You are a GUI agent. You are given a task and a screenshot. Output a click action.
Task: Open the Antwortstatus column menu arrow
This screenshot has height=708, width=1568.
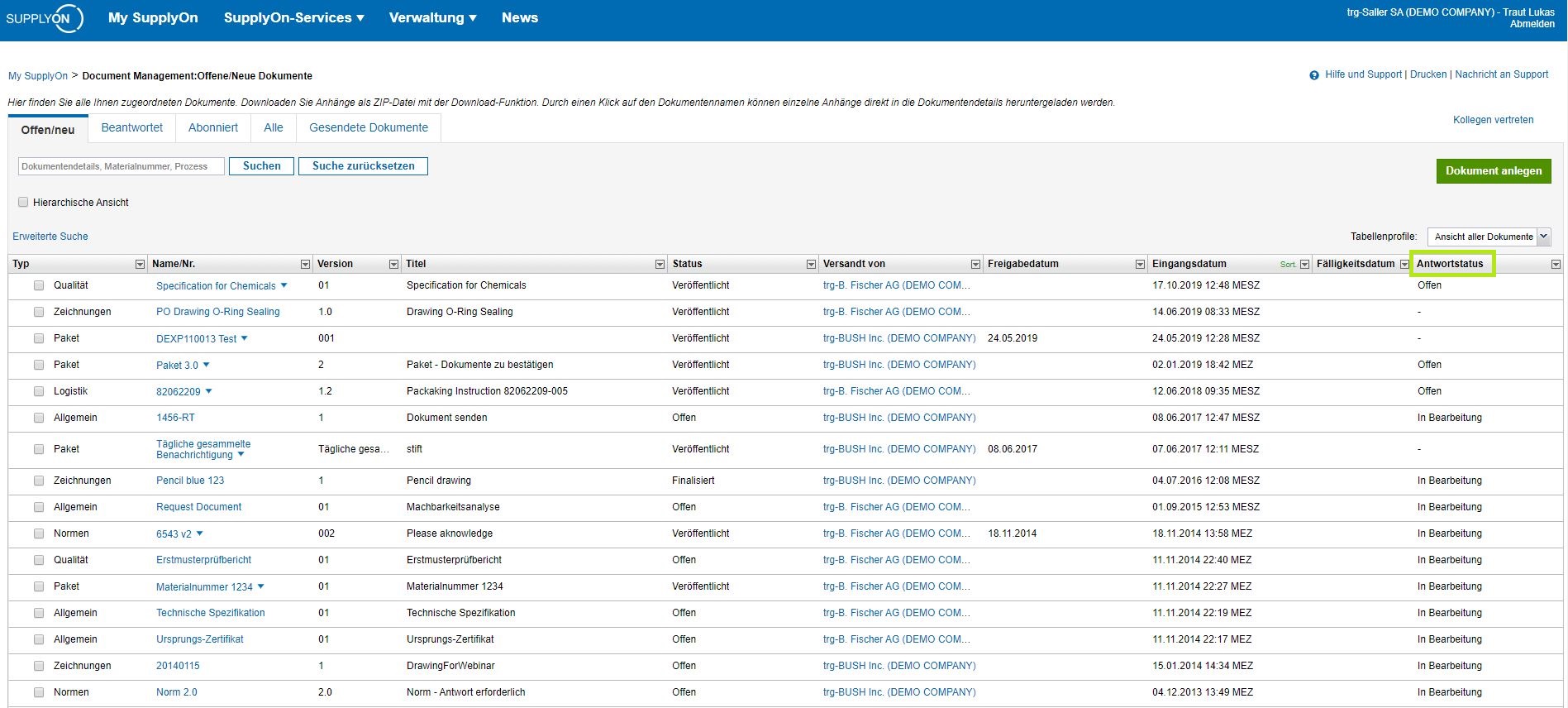pos(1556,265)
